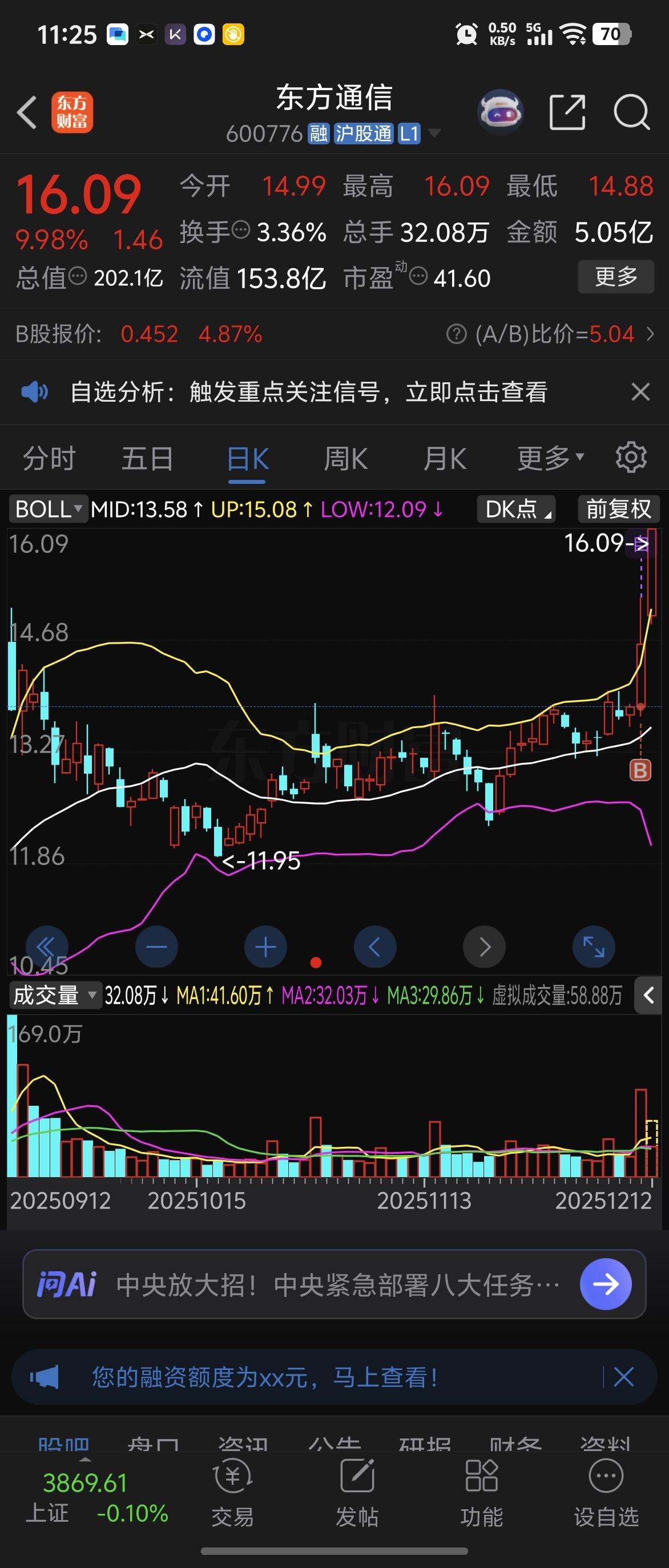Screen dimensions: 669x1568
Task: Switch to the 月K tab
Action: click(x=445, y=458)
